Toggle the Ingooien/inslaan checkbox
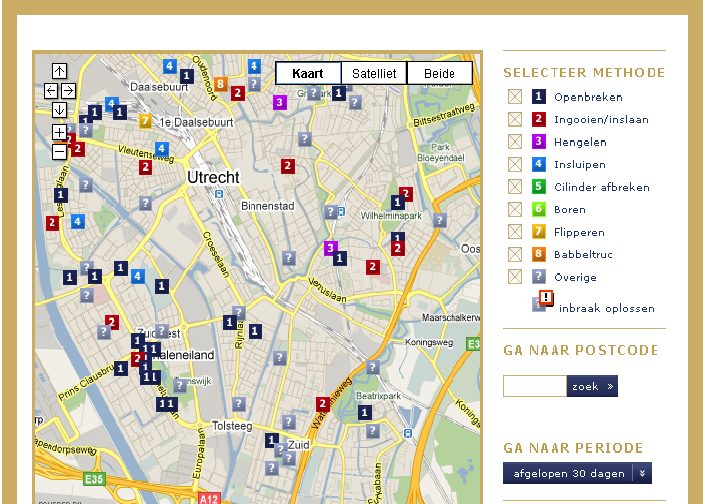This screenshot has width=705, height=504. coord(515,119)
